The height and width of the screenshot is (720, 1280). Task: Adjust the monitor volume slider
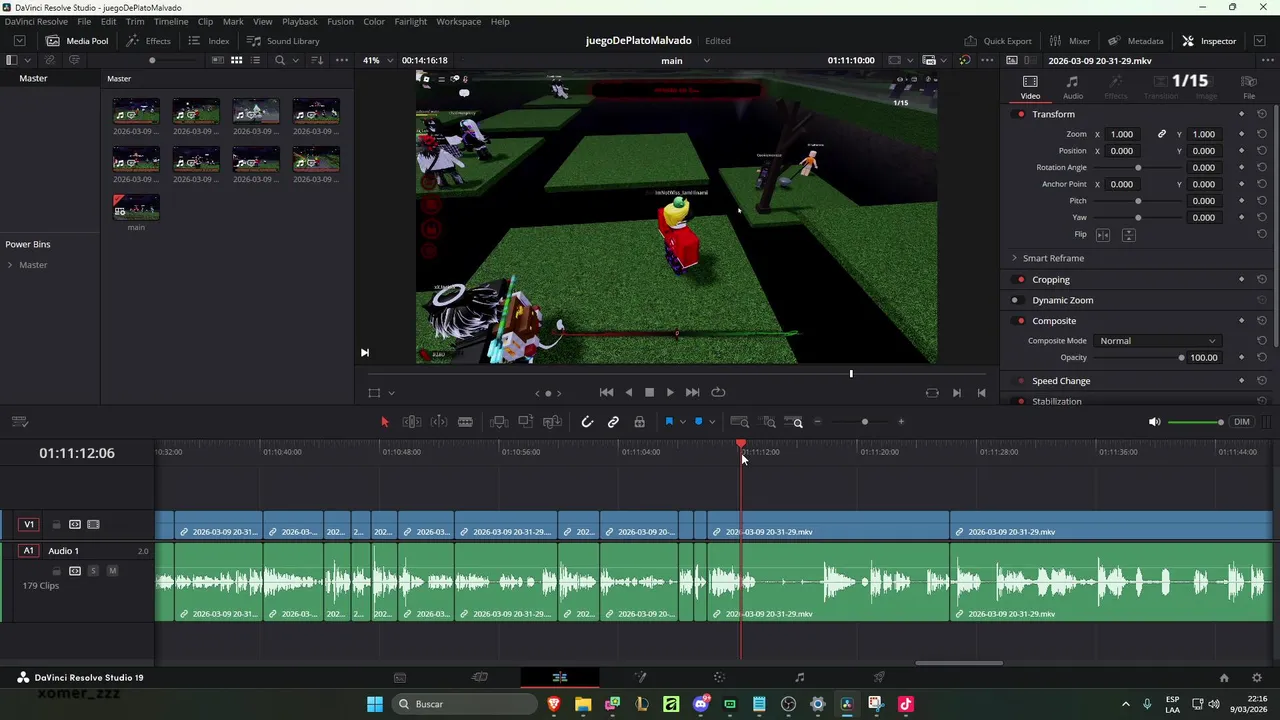click(1196, 422)
